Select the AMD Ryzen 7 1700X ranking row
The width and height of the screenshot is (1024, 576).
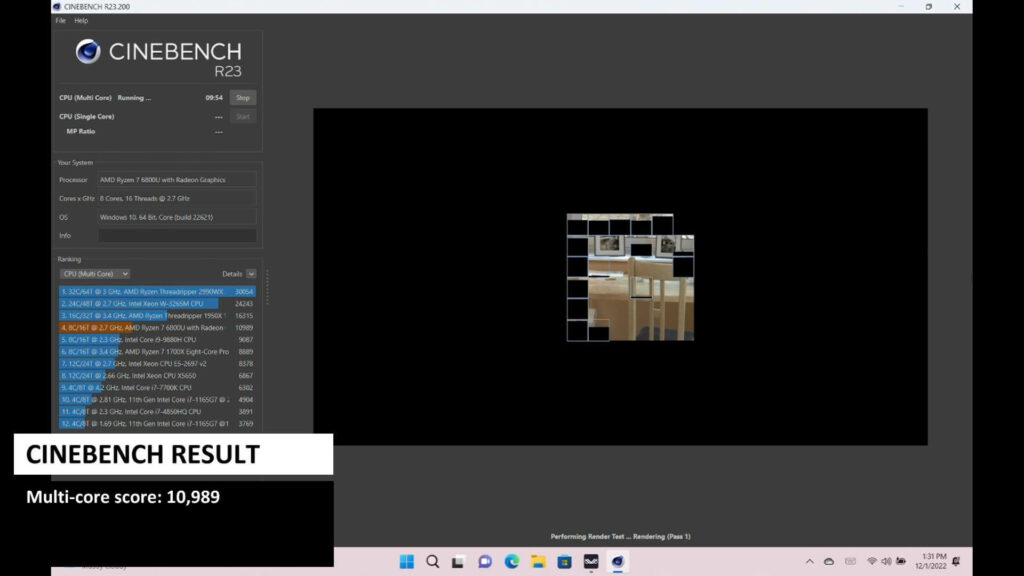[157, 351]
